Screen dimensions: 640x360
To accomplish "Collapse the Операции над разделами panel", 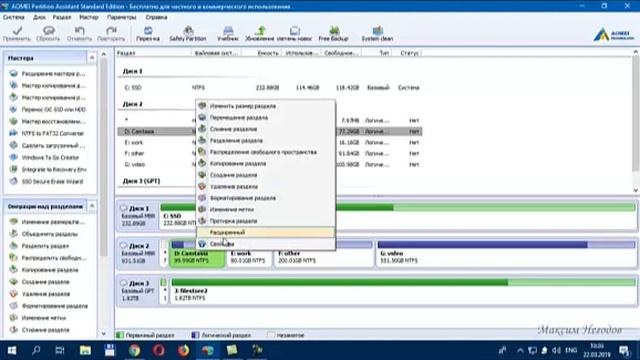I will pos(92,207).
